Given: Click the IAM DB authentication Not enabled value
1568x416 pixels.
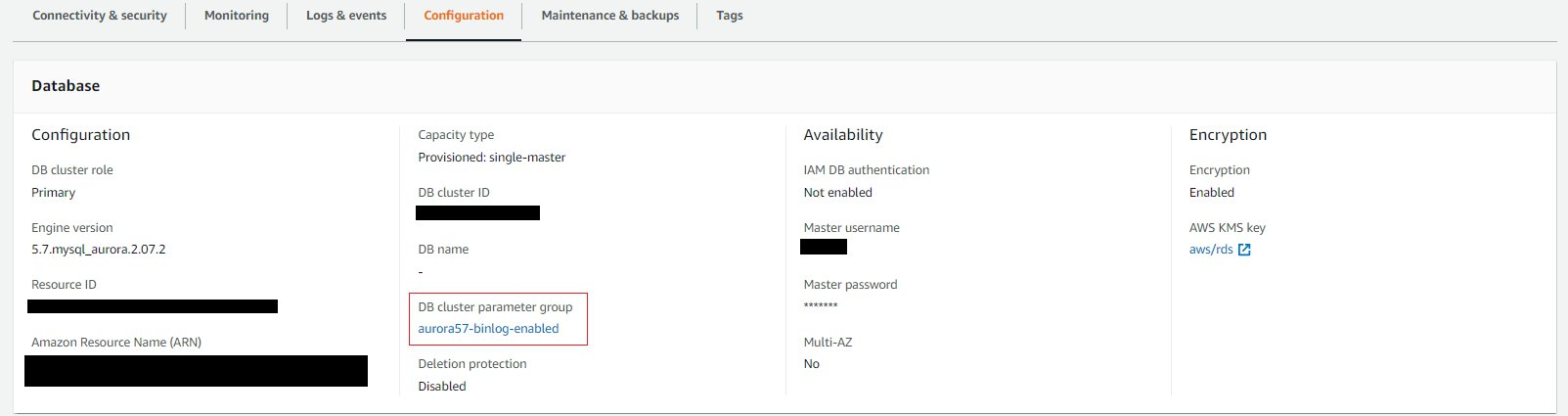Looking at the screenshot, I should pyautogui.click(x=838, y=193).
